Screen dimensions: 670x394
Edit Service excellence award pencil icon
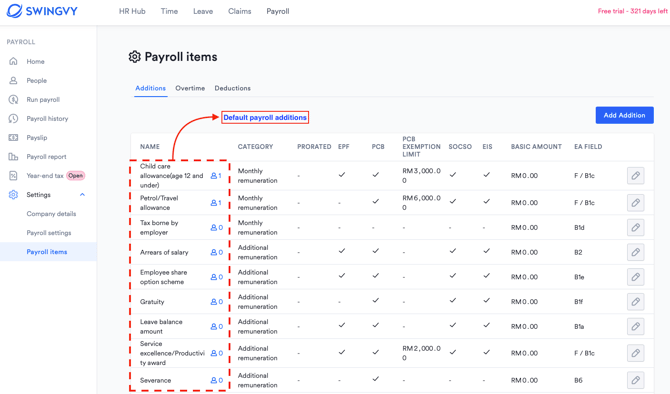pos(635,353)
